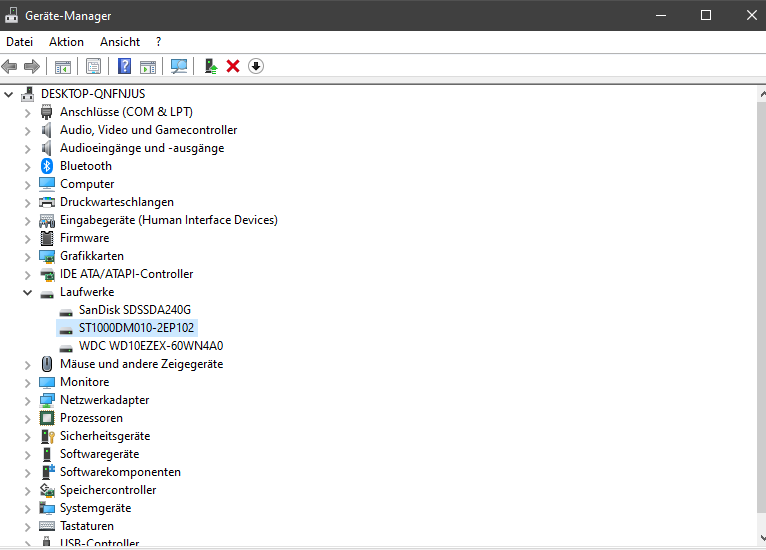Expand the Systemgeräte chevron
The height and width of the screenshot is (550, 766).
click(27, 509)
